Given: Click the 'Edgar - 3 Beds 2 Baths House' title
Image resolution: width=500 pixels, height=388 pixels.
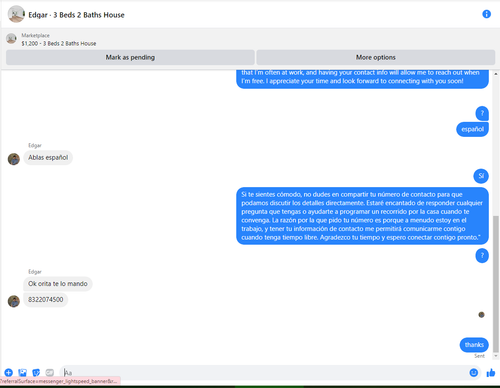Looking at the screenshot, I should [x=76, y=15].
